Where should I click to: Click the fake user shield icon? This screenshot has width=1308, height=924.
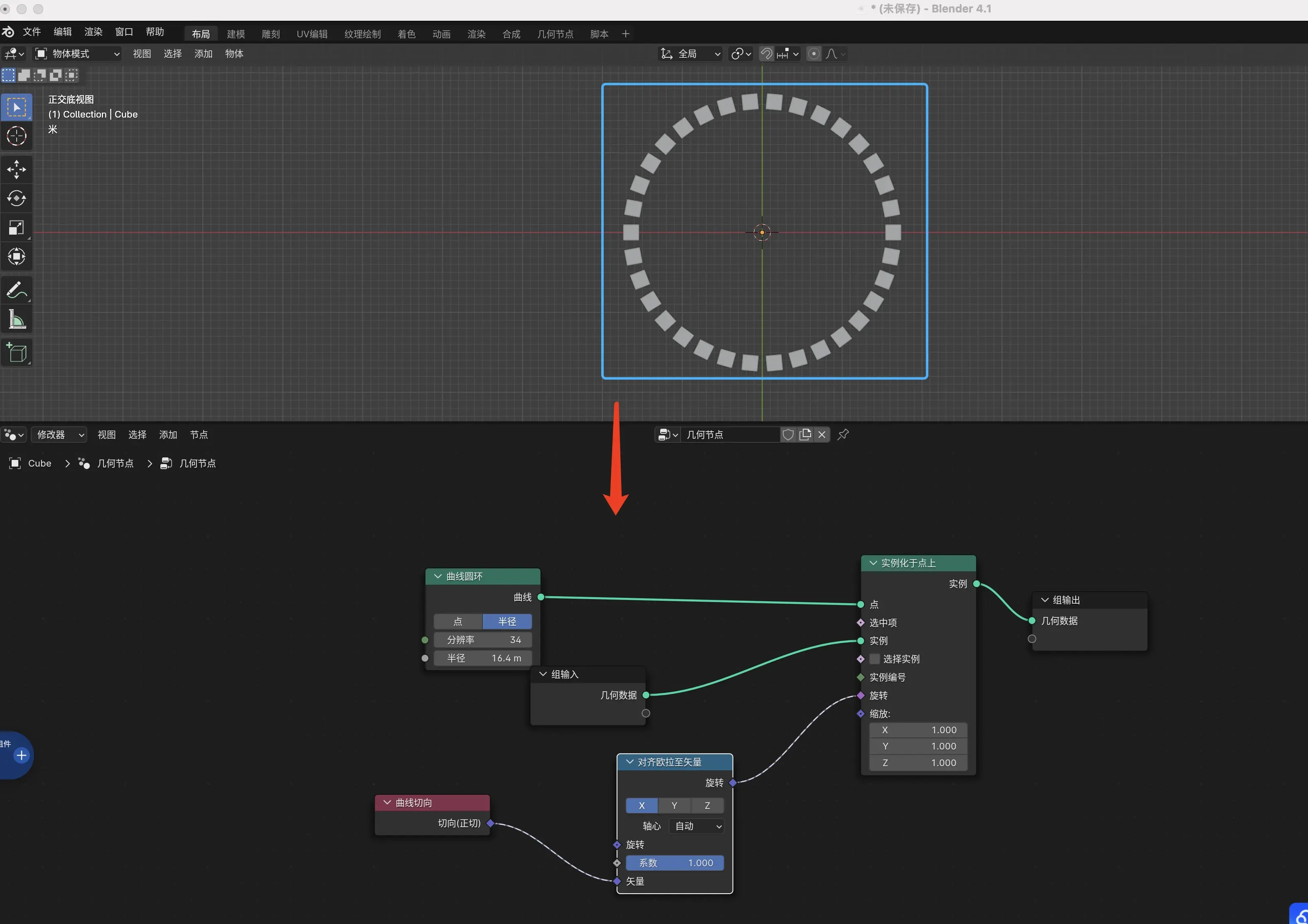click(788, 435)
